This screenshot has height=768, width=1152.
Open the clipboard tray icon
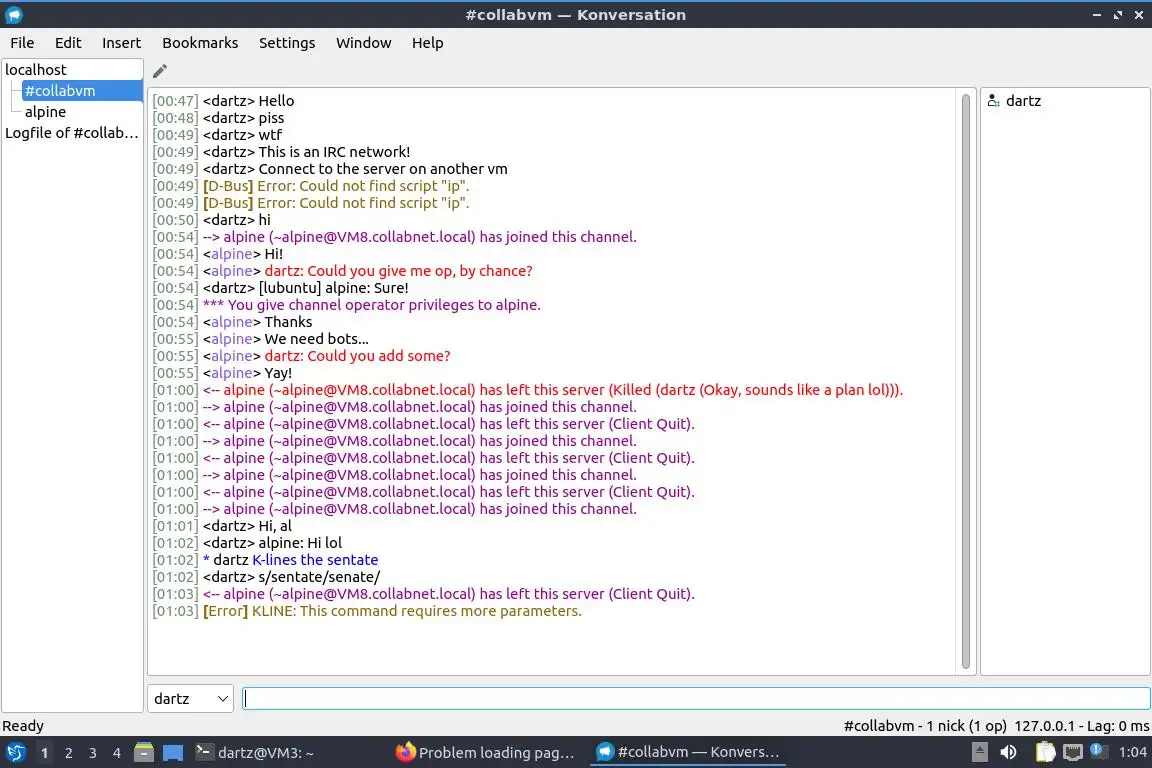coord(1045,753)
